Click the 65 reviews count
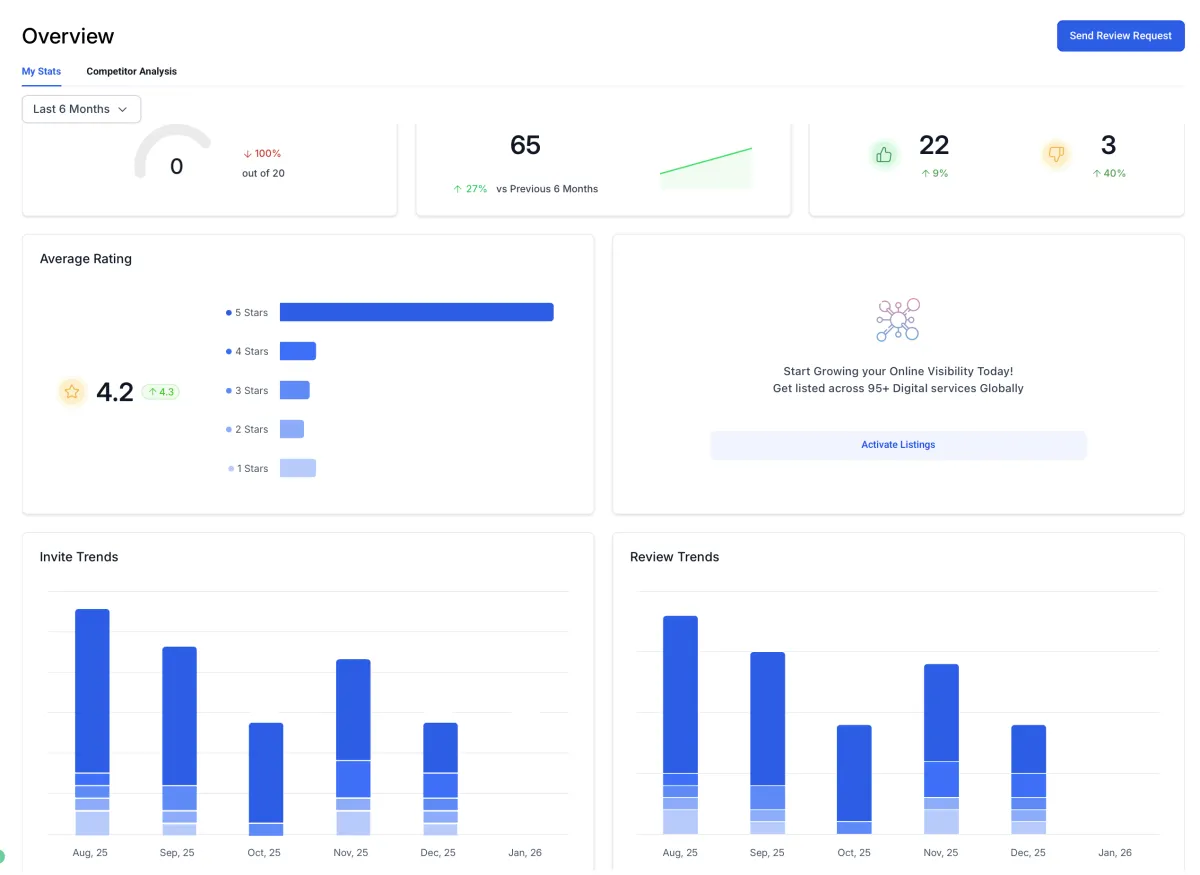 tap(525, 146)
